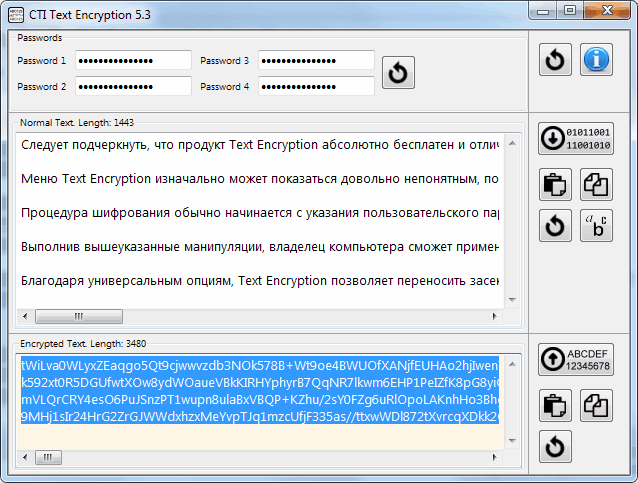
Task: Click the decrypt button labeled ABCDEF 12345678
Action: pos(576,359)
